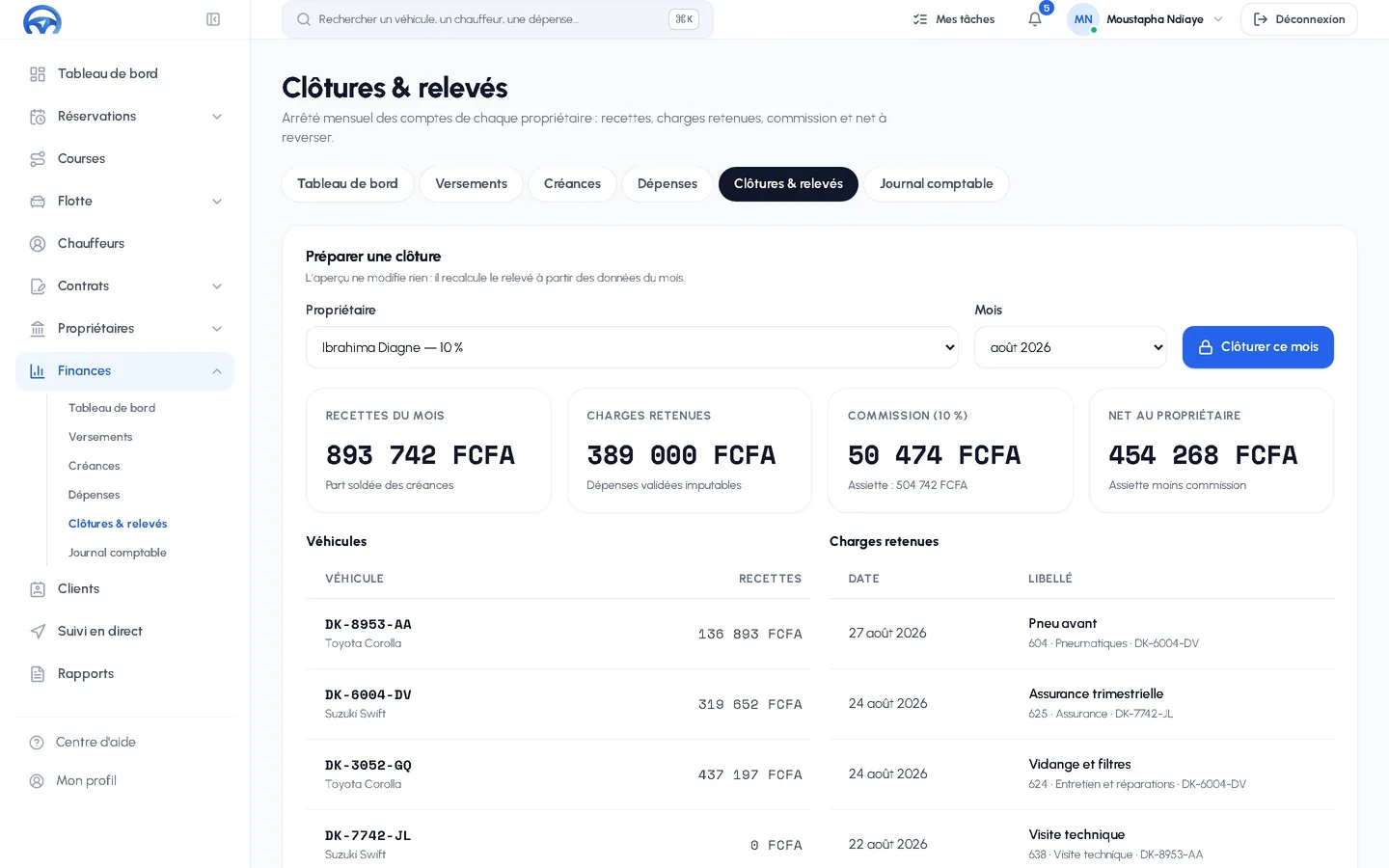Switch to the Dépenses tab

(x=667, y=184)
